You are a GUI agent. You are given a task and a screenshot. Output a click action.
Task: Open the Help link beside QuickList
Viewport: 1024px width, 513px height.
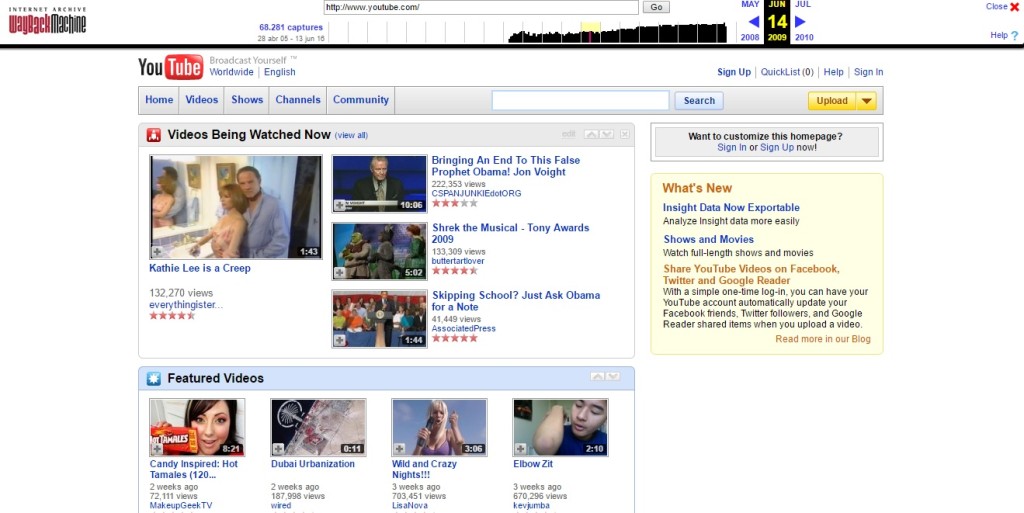coord(833,72)
